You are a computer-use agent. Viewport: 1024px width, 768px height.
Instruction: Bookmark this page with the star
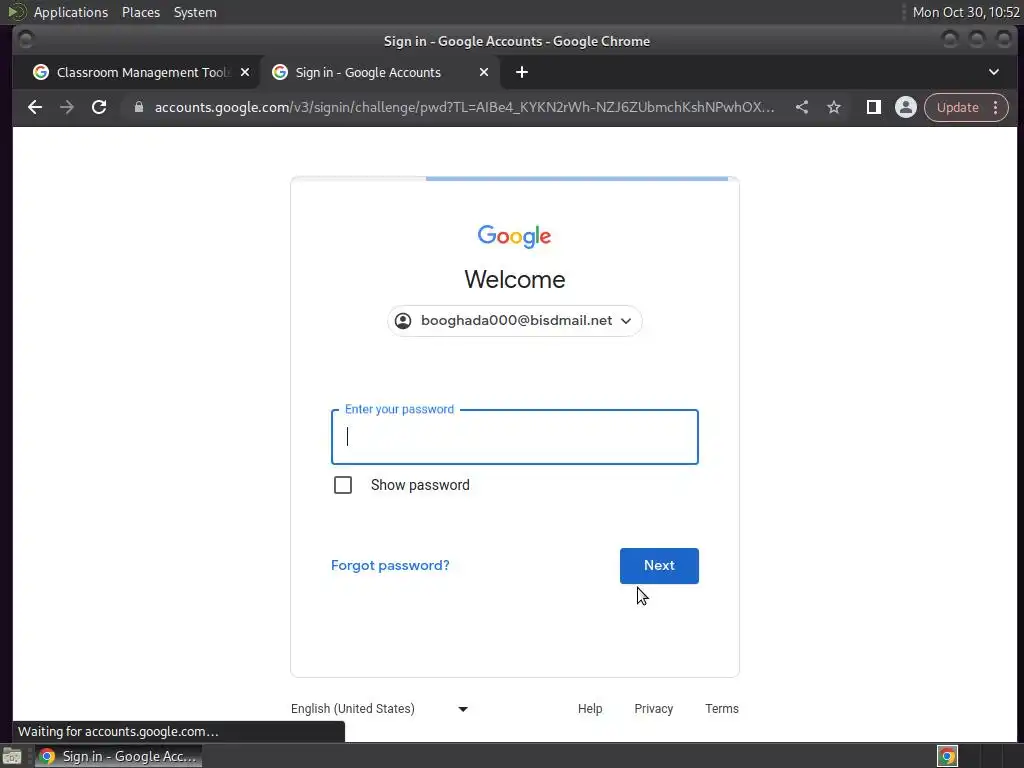[834, 107]
